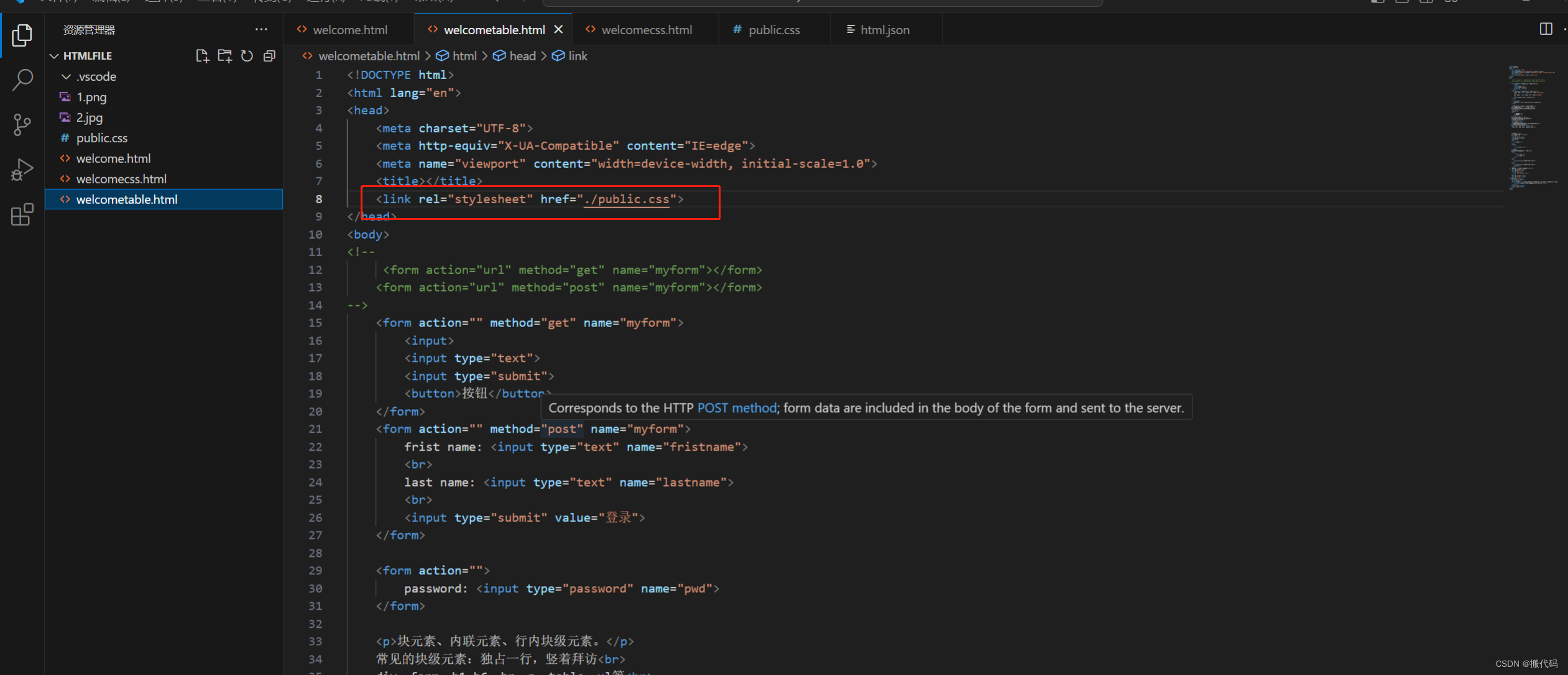Click line number 8 in the gutter
Screen dimensions: 1568x675
318,199
